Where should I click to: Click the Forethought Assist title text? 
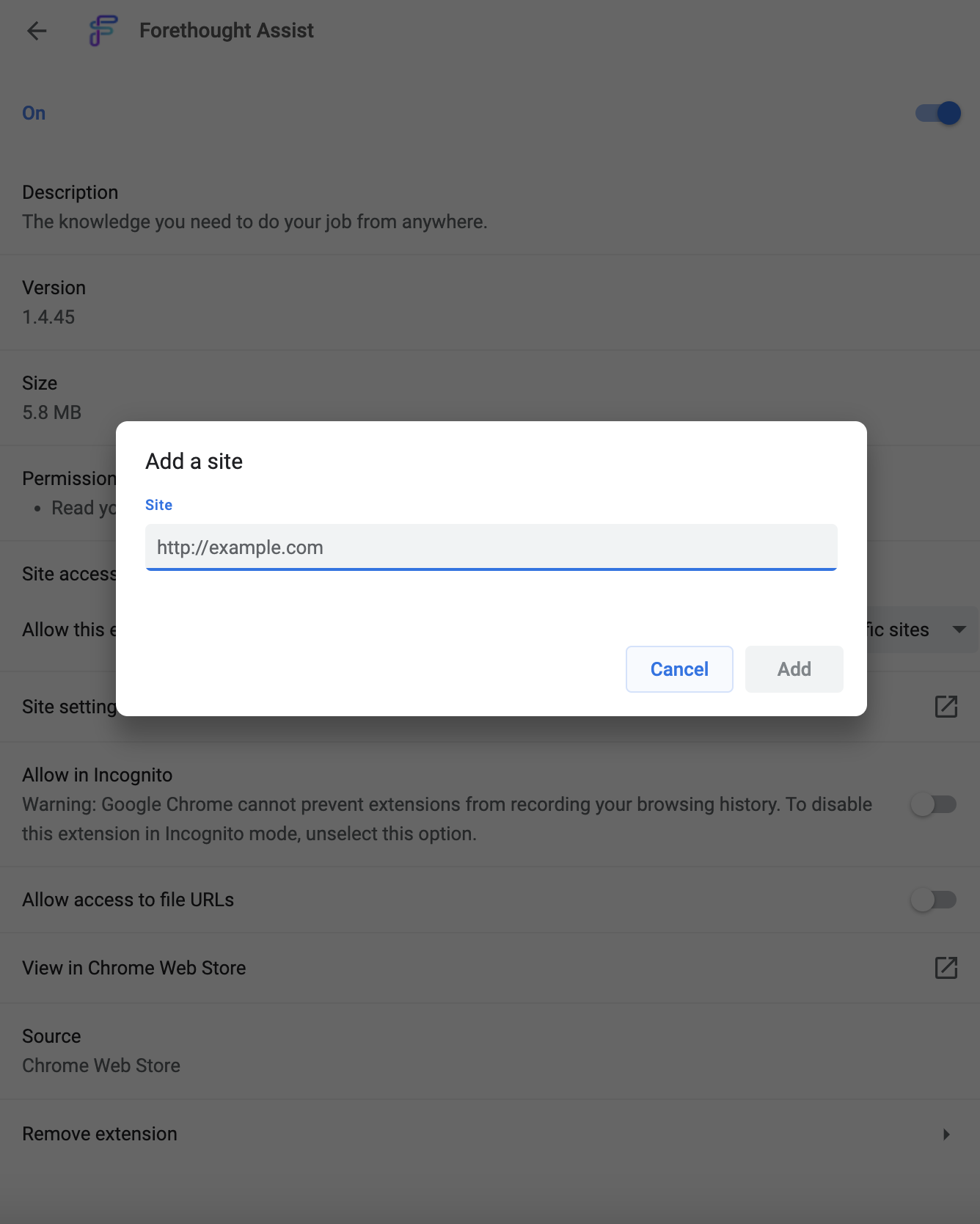click(227, 31)
